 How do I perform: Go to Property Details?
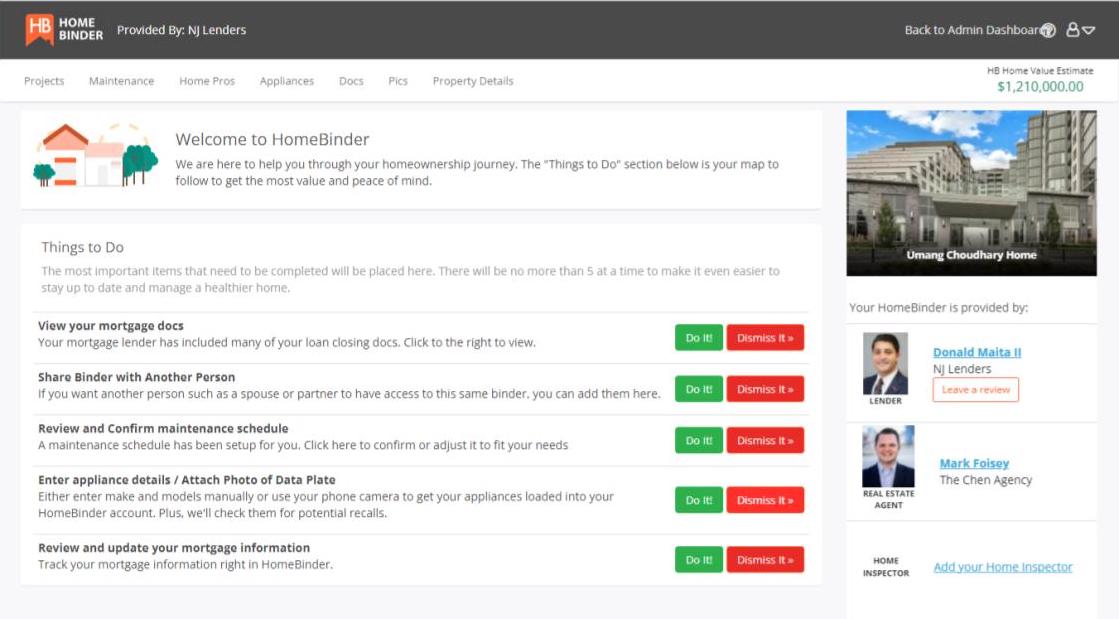point(472,80)
